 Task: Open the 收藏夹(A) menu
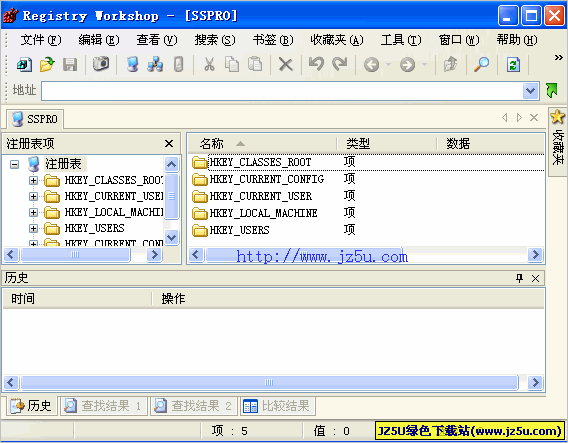(x=337, y=40)
